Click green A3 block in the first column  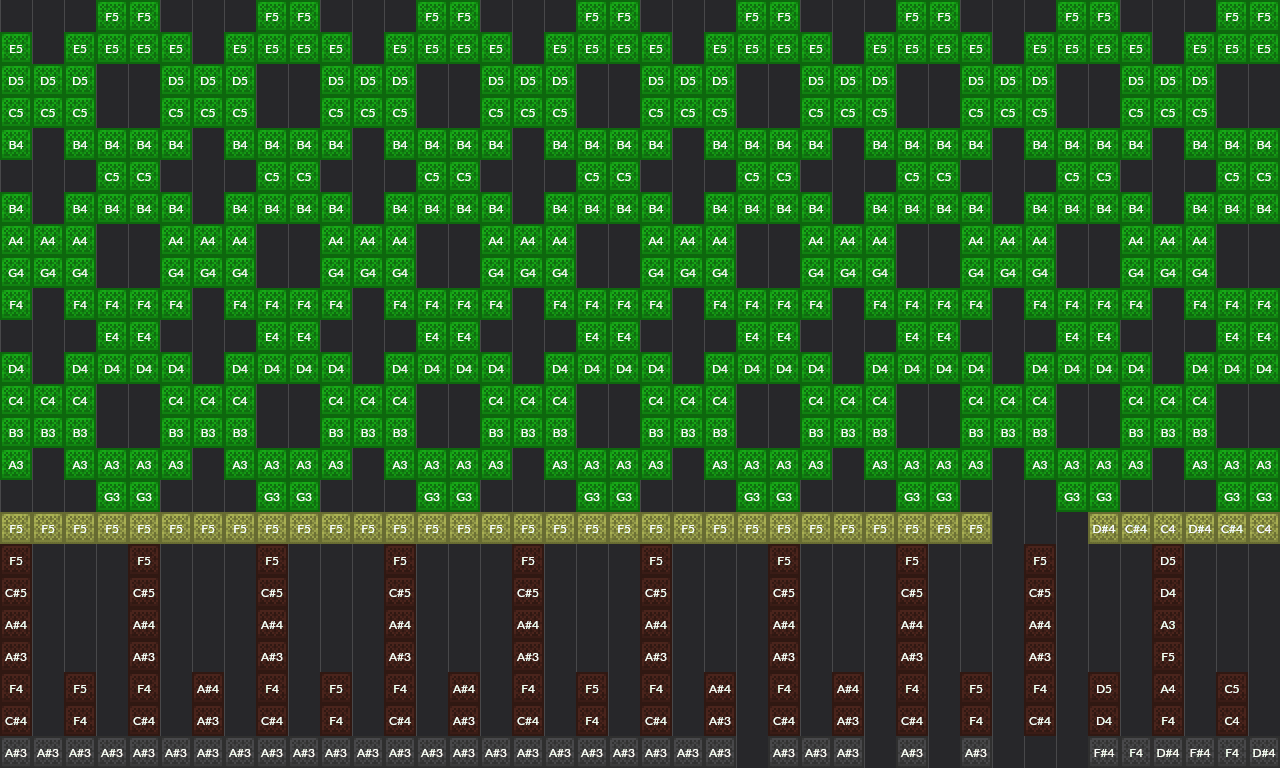pos(16,465)
